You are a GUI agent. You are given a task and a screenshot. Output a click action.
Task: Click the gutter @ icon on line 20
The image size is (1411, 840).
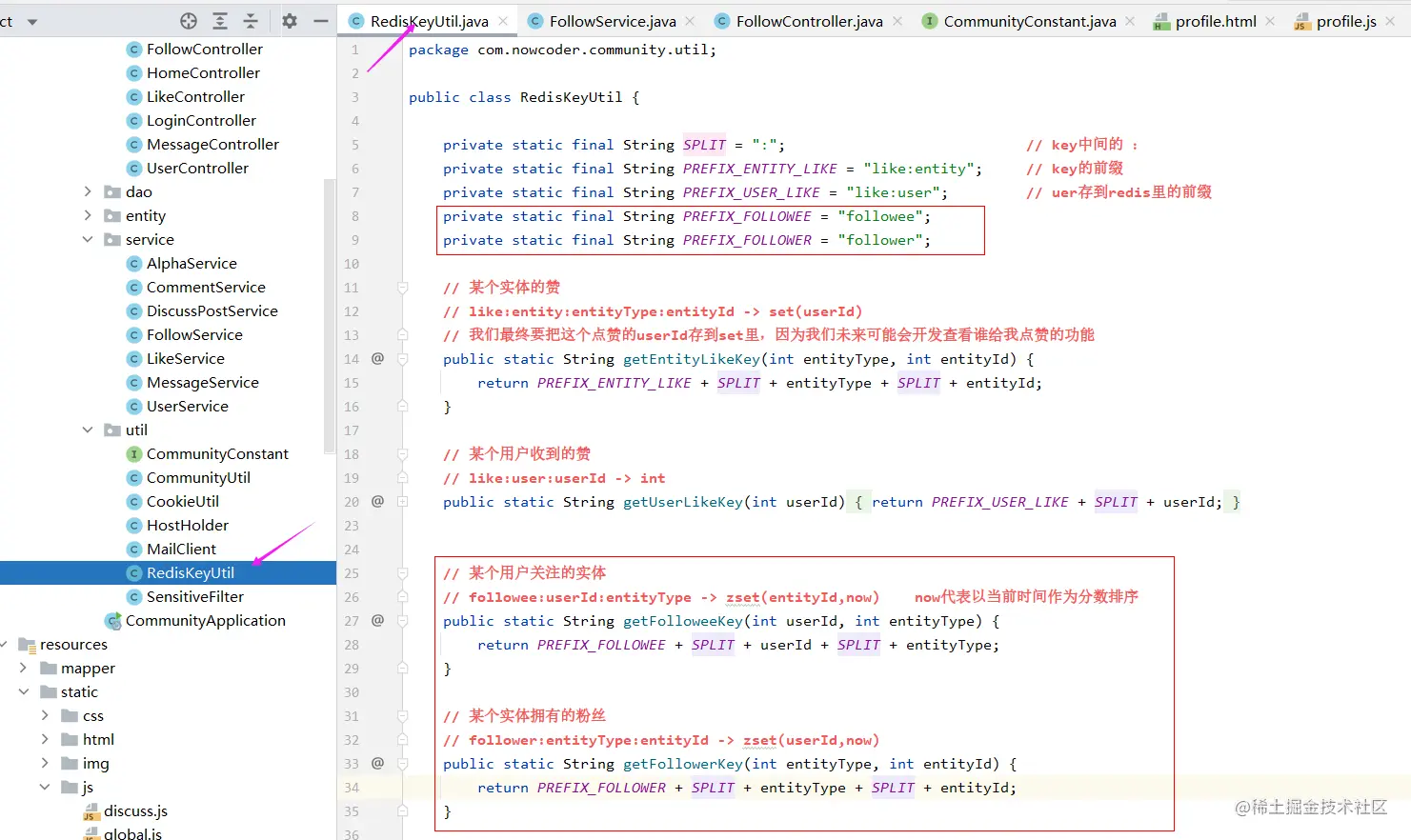[x=377, y=501]
